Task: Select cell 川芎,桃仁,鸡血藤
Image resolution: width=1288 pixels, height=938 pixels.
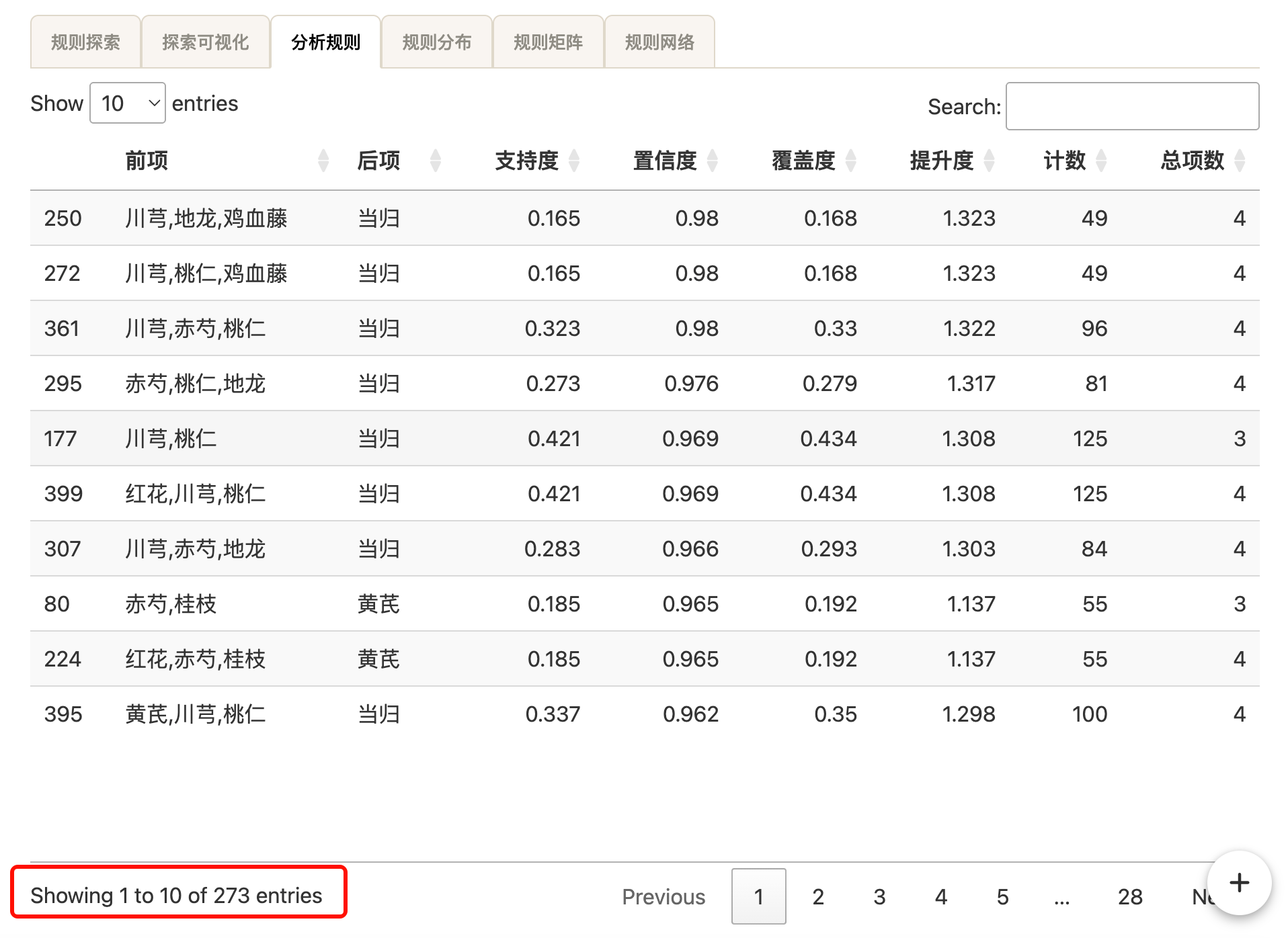Action: point(206,273)
